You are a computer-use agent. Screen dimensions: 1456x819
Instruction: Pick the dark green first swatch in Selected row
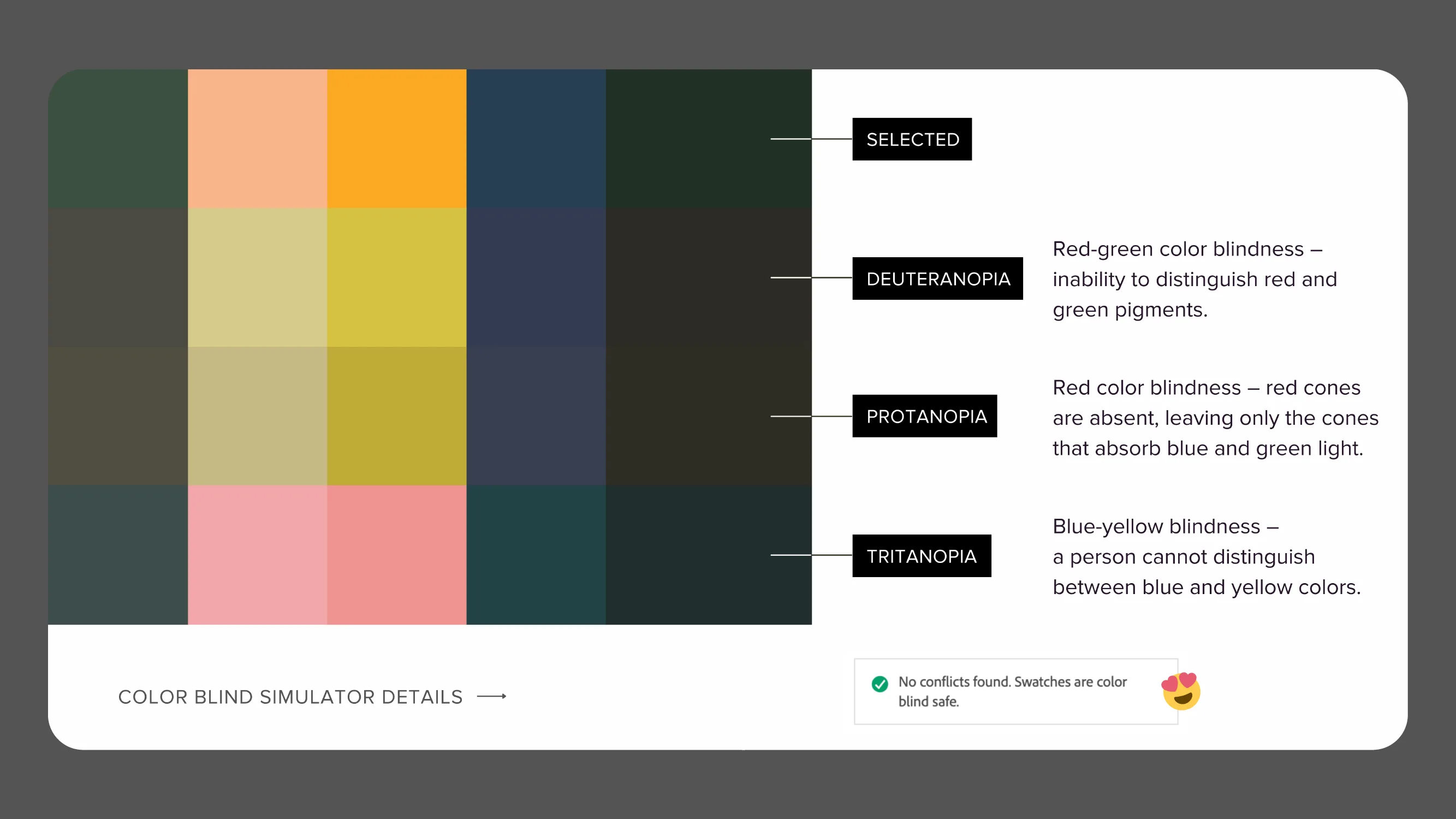117,139
